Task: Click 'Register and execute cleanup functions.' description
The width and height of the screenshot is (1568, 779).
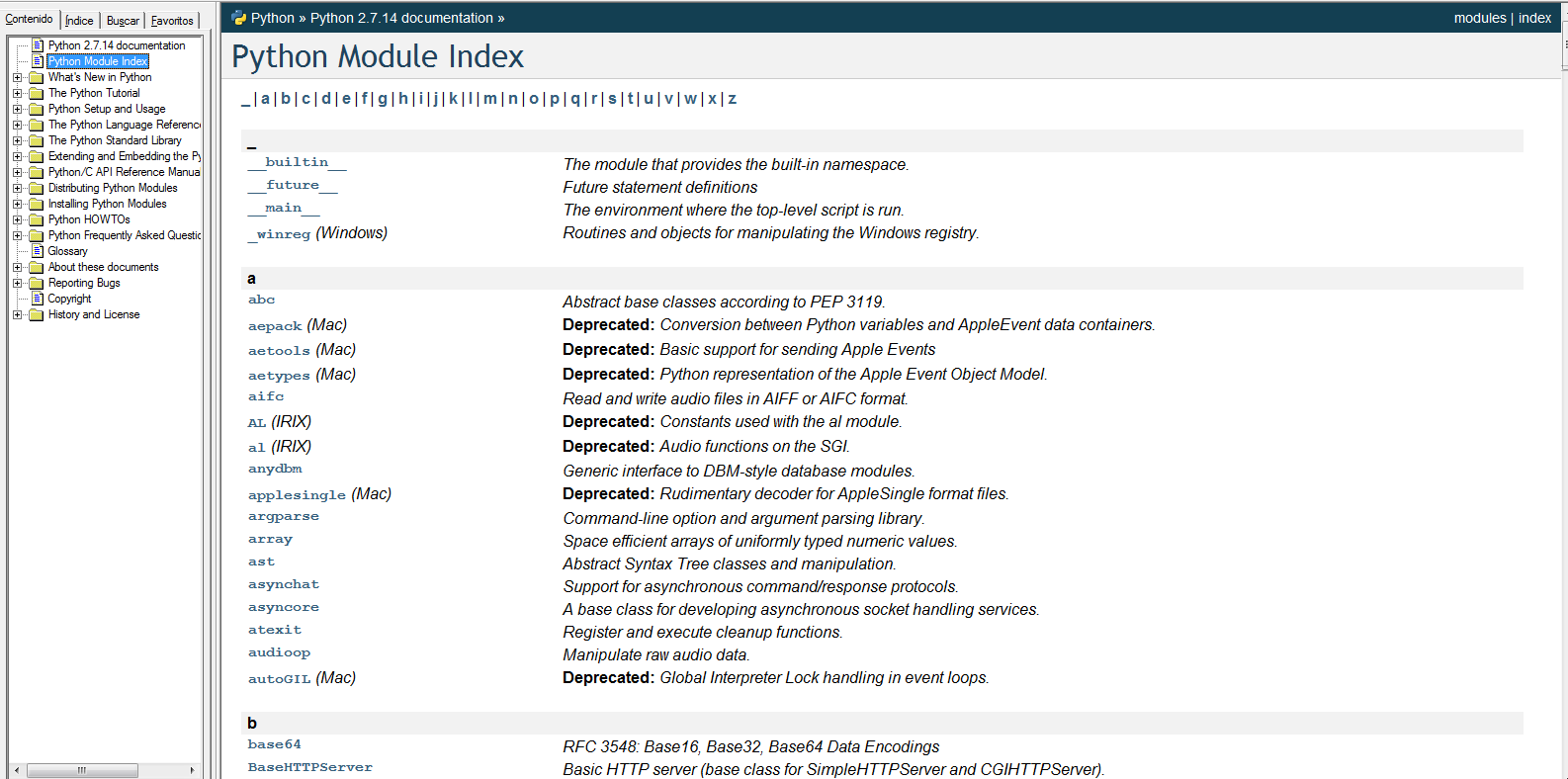Action: tap(703, 632)
